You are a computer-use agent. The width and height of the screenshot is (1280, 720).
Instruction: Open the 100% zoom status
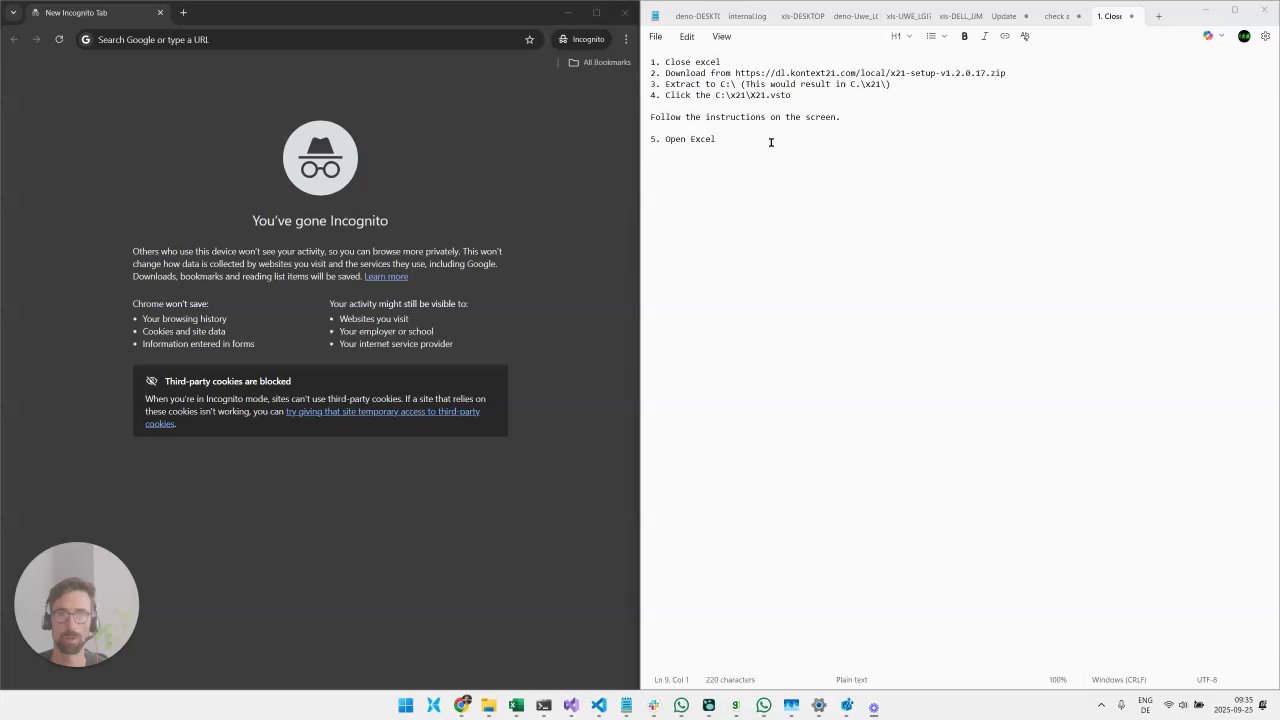[x=1057, y=680]
